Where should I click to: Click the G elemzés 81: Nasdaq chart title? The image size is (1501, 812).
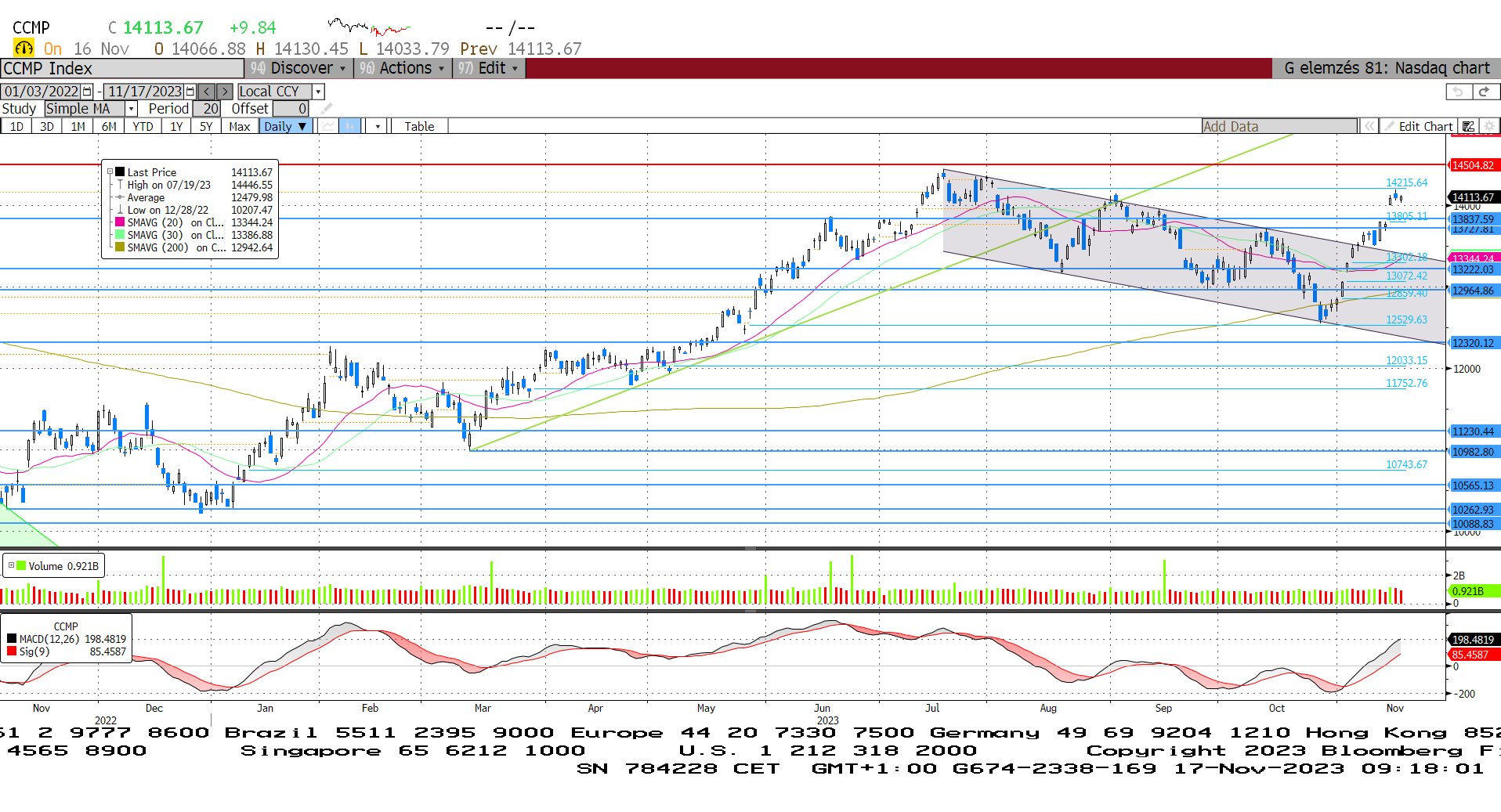tap(1387, 68)
